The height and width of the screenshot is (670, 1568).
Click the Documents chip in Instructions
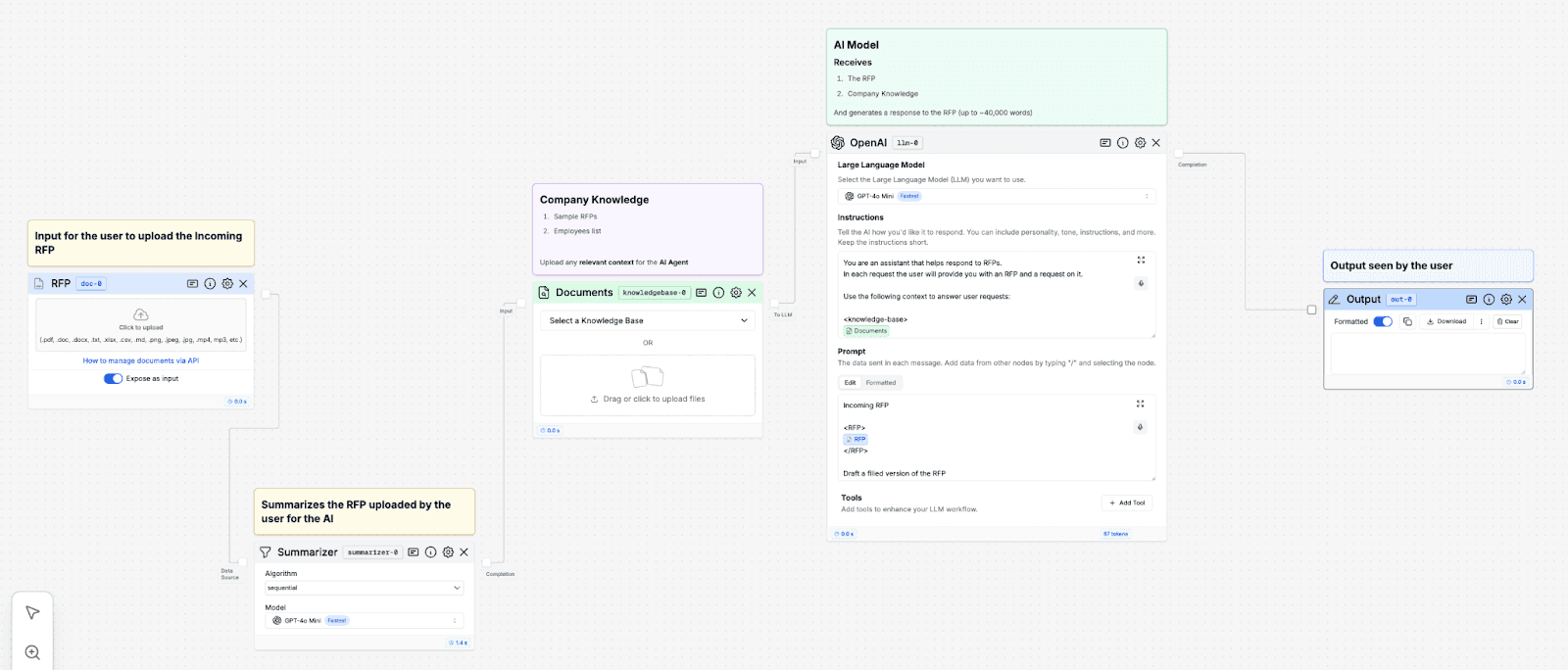click(866, 331)
